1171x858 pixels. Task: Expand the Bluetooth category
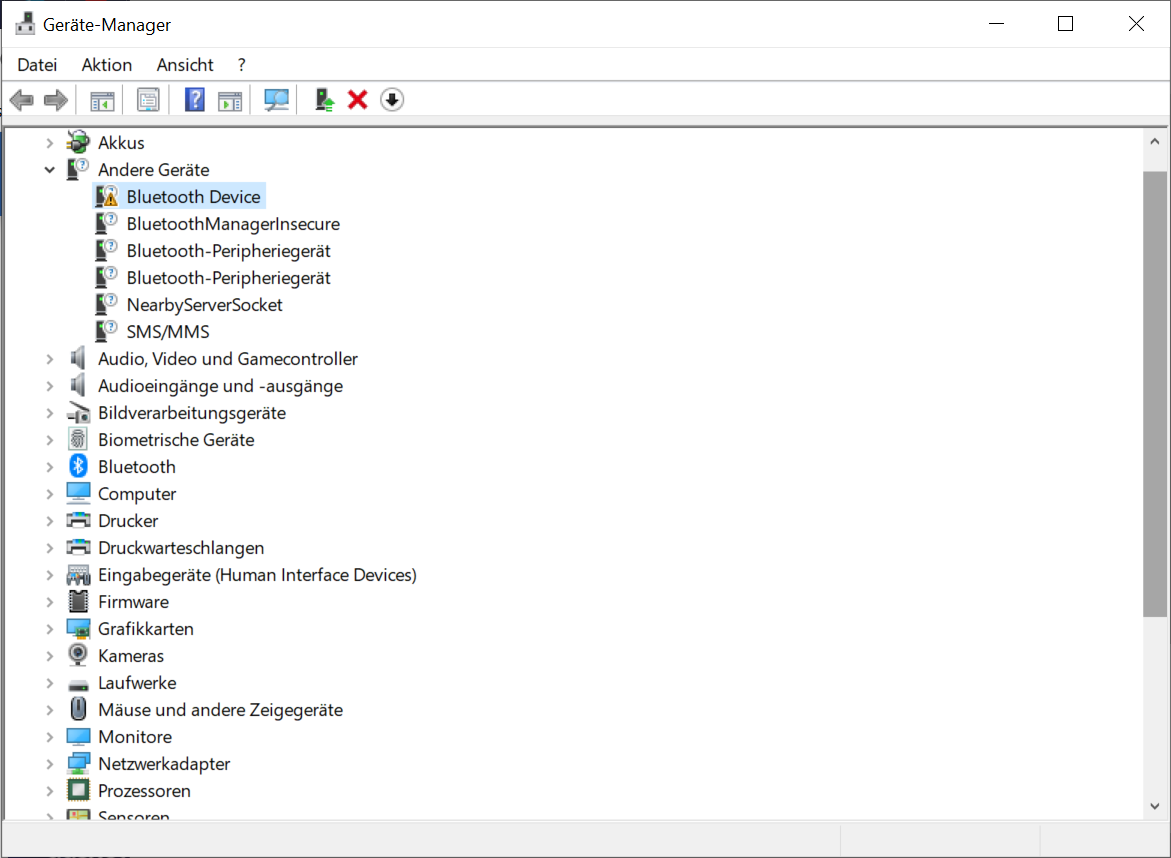click(49, 467)
